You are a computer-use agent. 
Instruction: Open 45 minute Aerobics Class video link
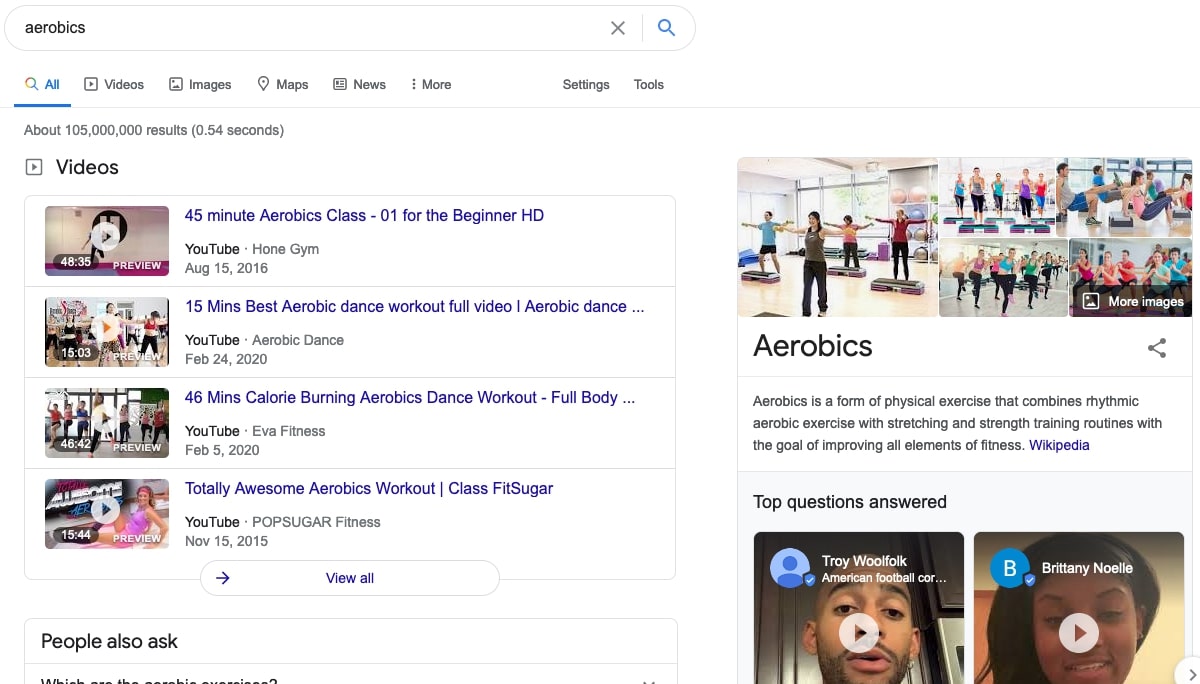364,216
